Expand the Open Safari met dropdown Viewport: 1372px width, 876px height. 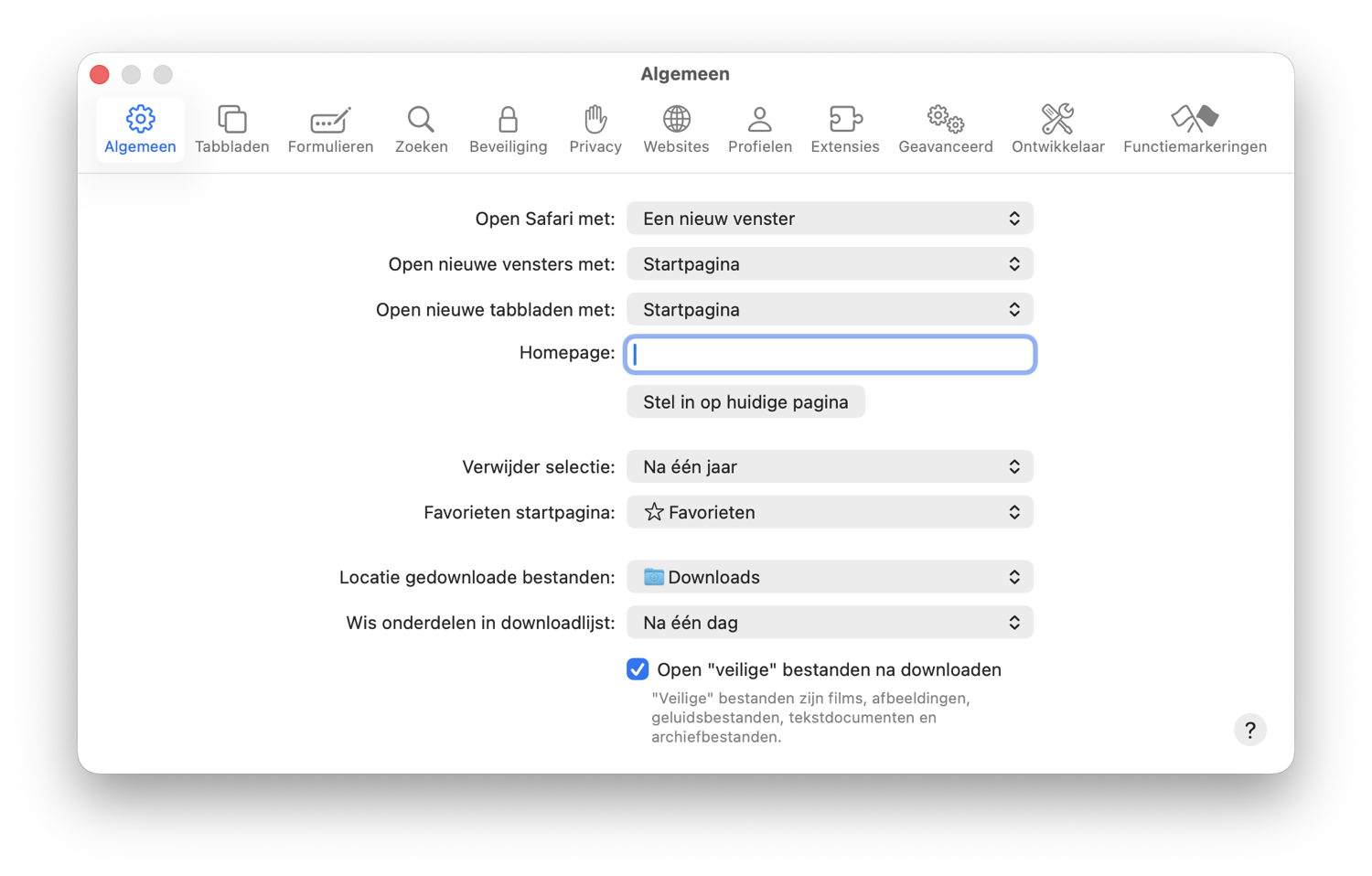tap(829, 219)
